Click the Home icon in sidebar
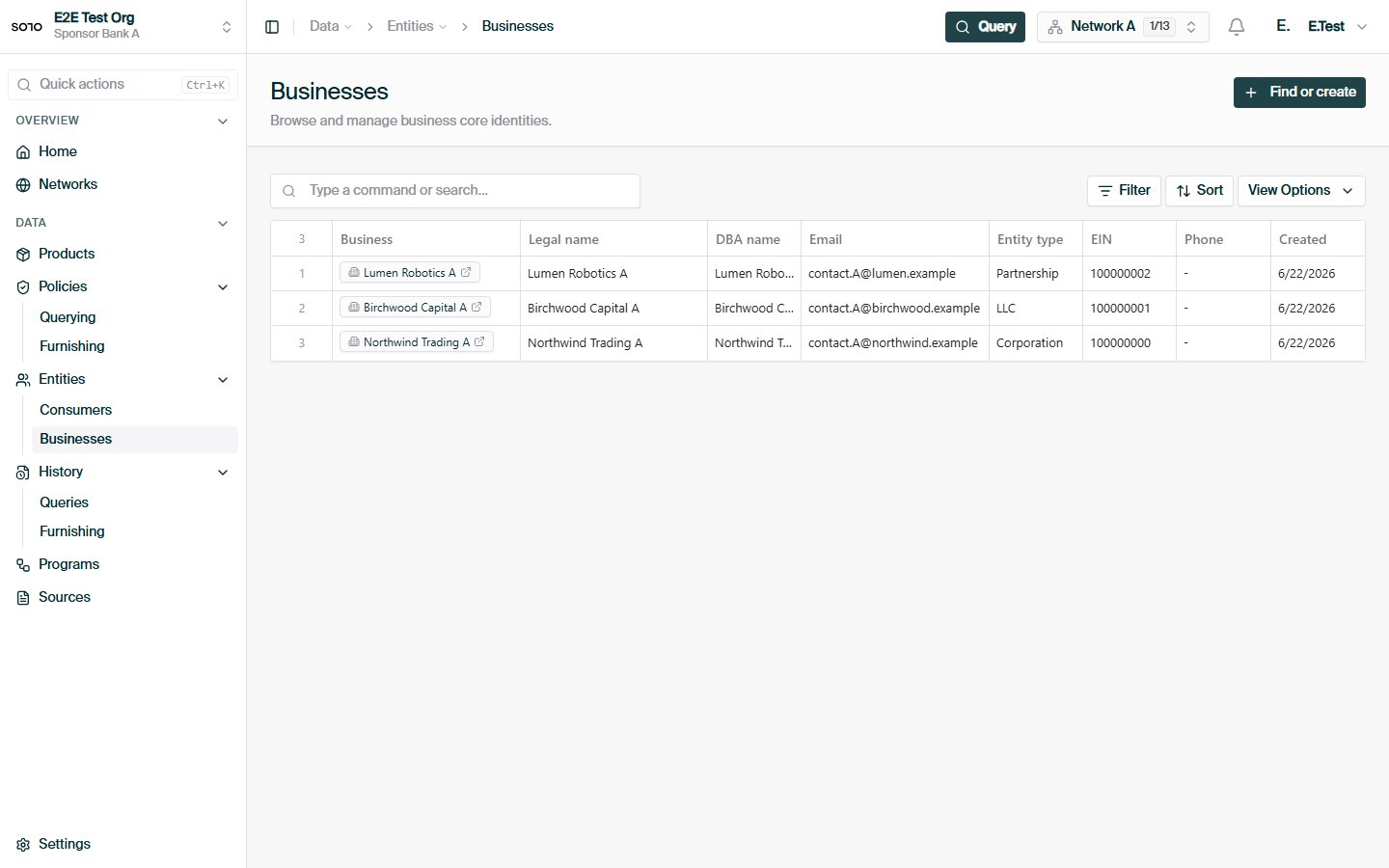 point(23,152)
